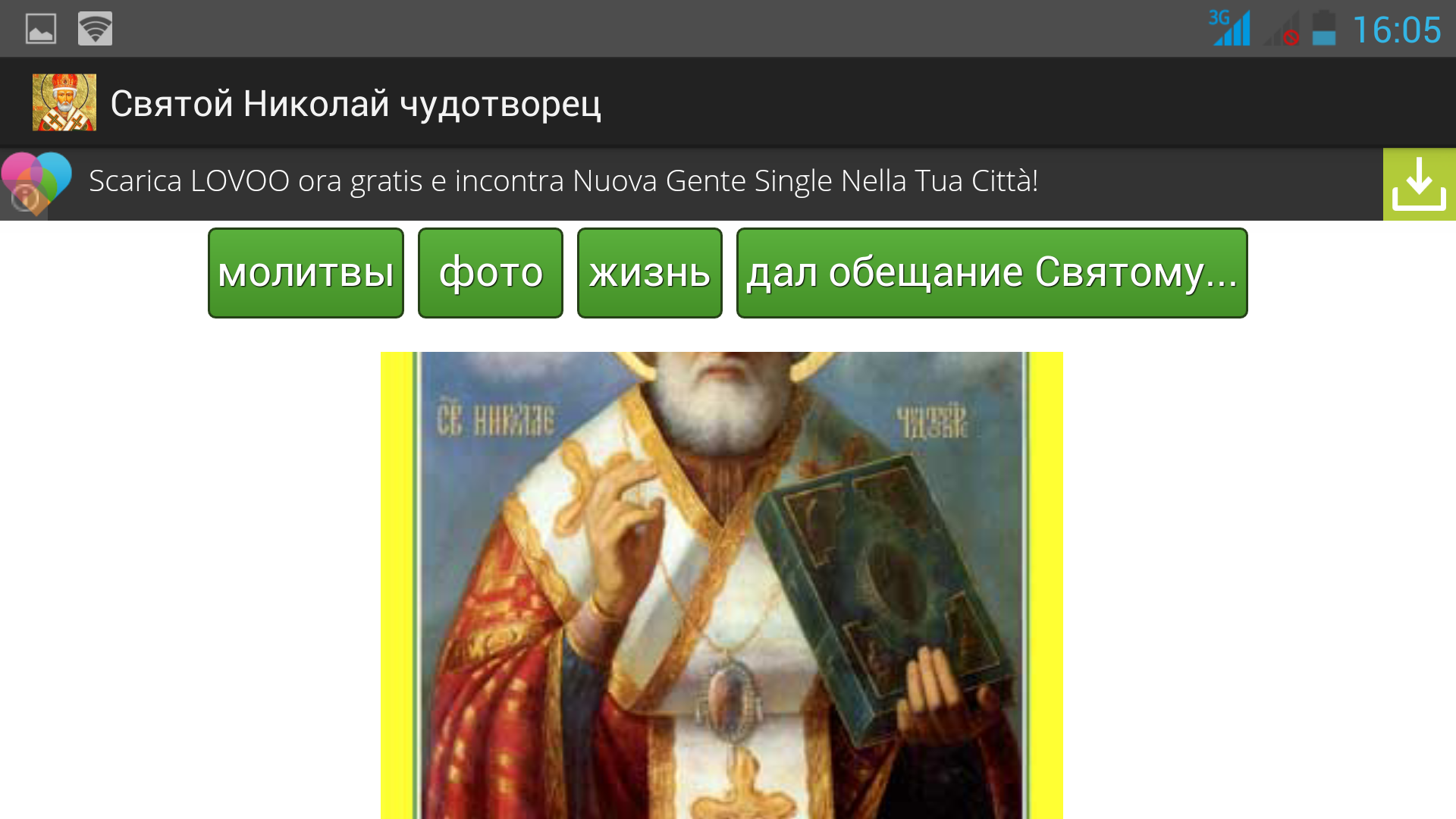Tap the Wi-Fi status icon
The image size is (1456, 819).
point(95,29)
